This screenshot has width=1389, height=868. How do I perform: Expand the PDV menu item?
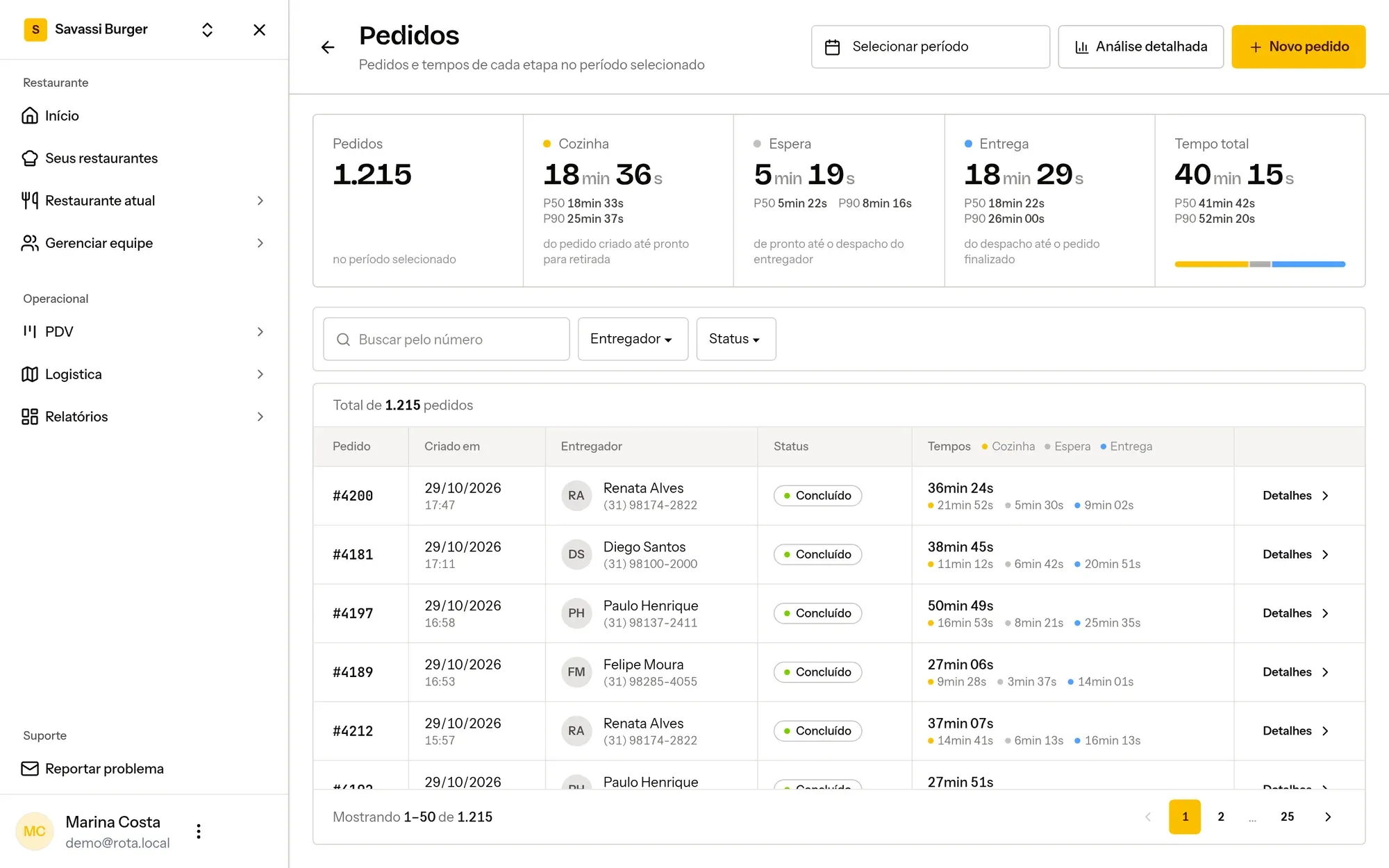[144, 332]
